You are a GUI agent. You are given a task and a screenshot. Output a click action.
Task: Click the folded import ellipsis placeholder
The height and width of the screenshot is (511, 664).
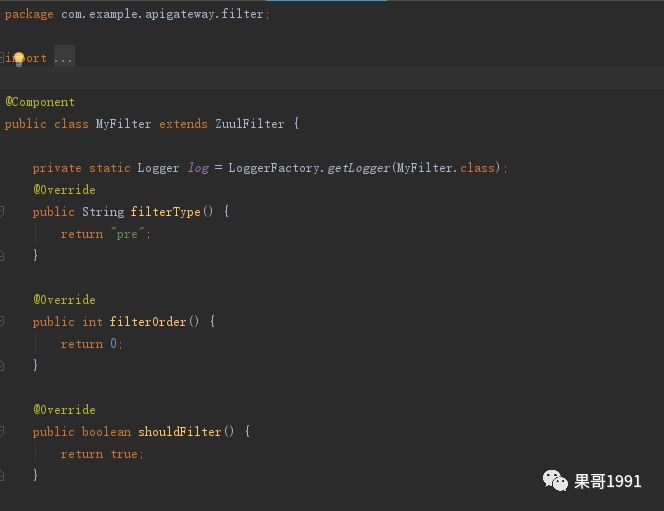pyautogui.click(x=64, y=58)
